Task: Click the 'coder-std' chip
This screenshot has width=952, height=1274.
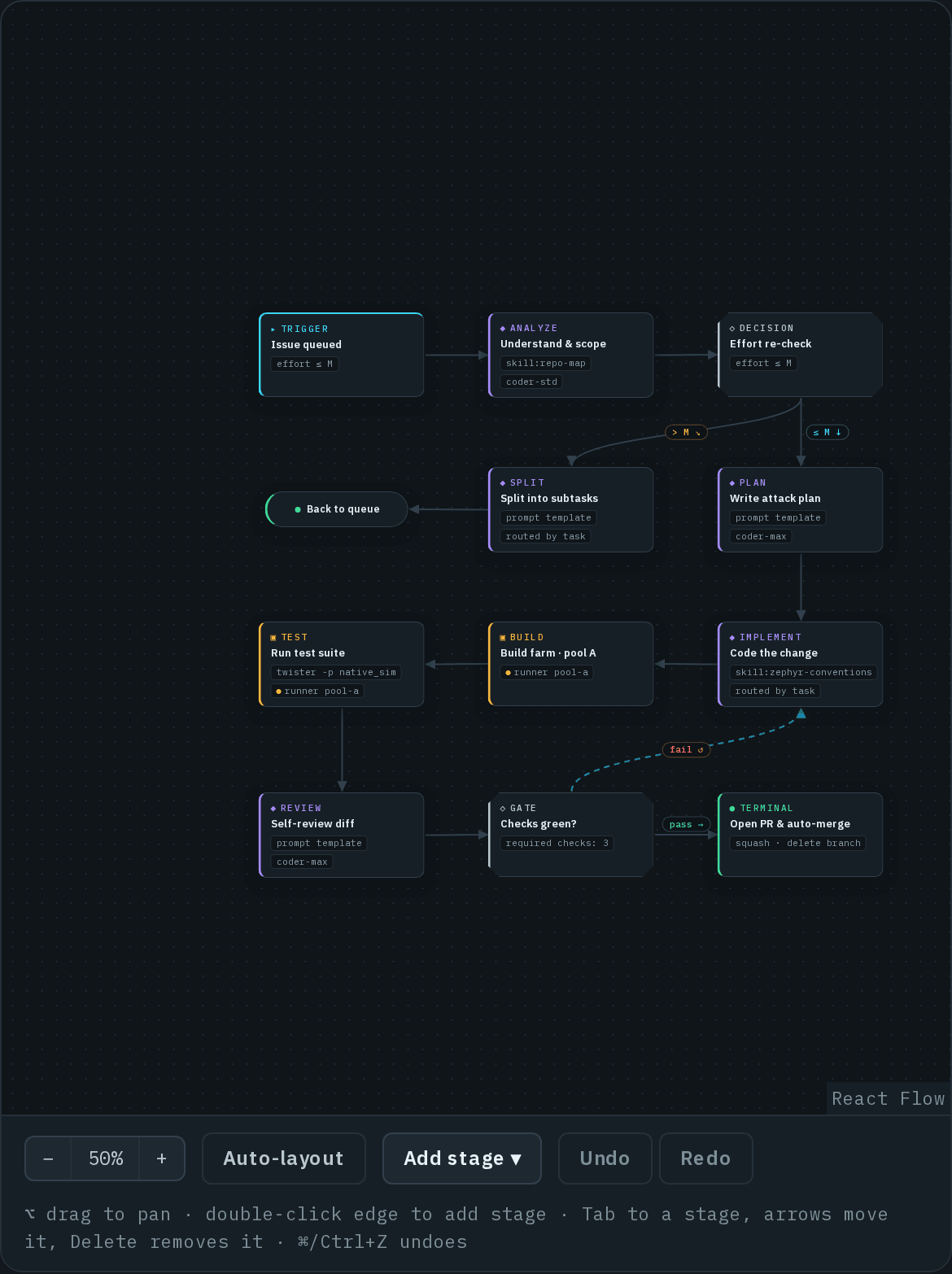Action: (x=531, y=382)
